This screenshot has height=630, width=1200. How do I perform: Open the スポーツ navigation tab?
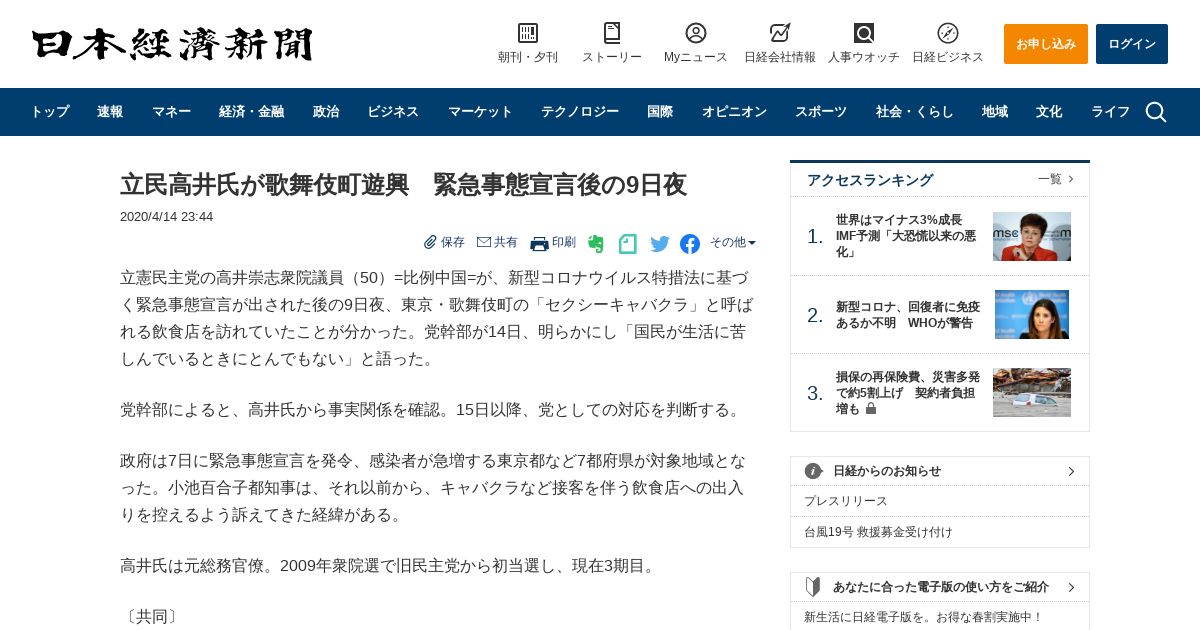[821, 112]
